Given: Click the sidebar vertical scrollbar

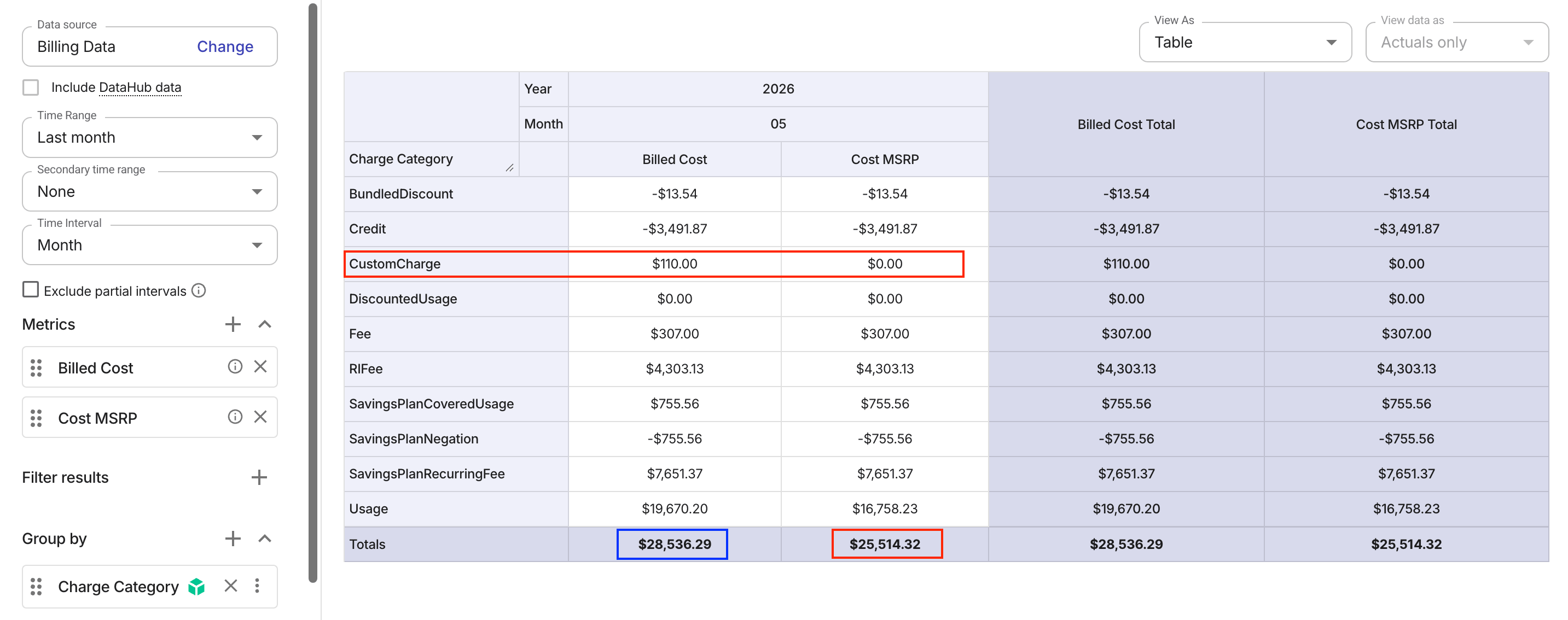Looking at the screenshot, I should pos(313,292).
